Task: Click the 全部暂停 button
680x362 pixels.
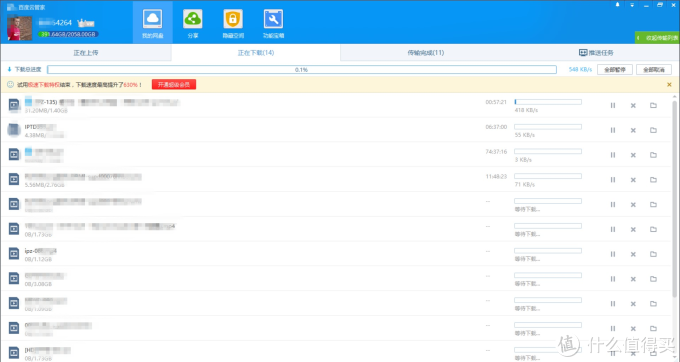Action: click(x=615, y=69)
